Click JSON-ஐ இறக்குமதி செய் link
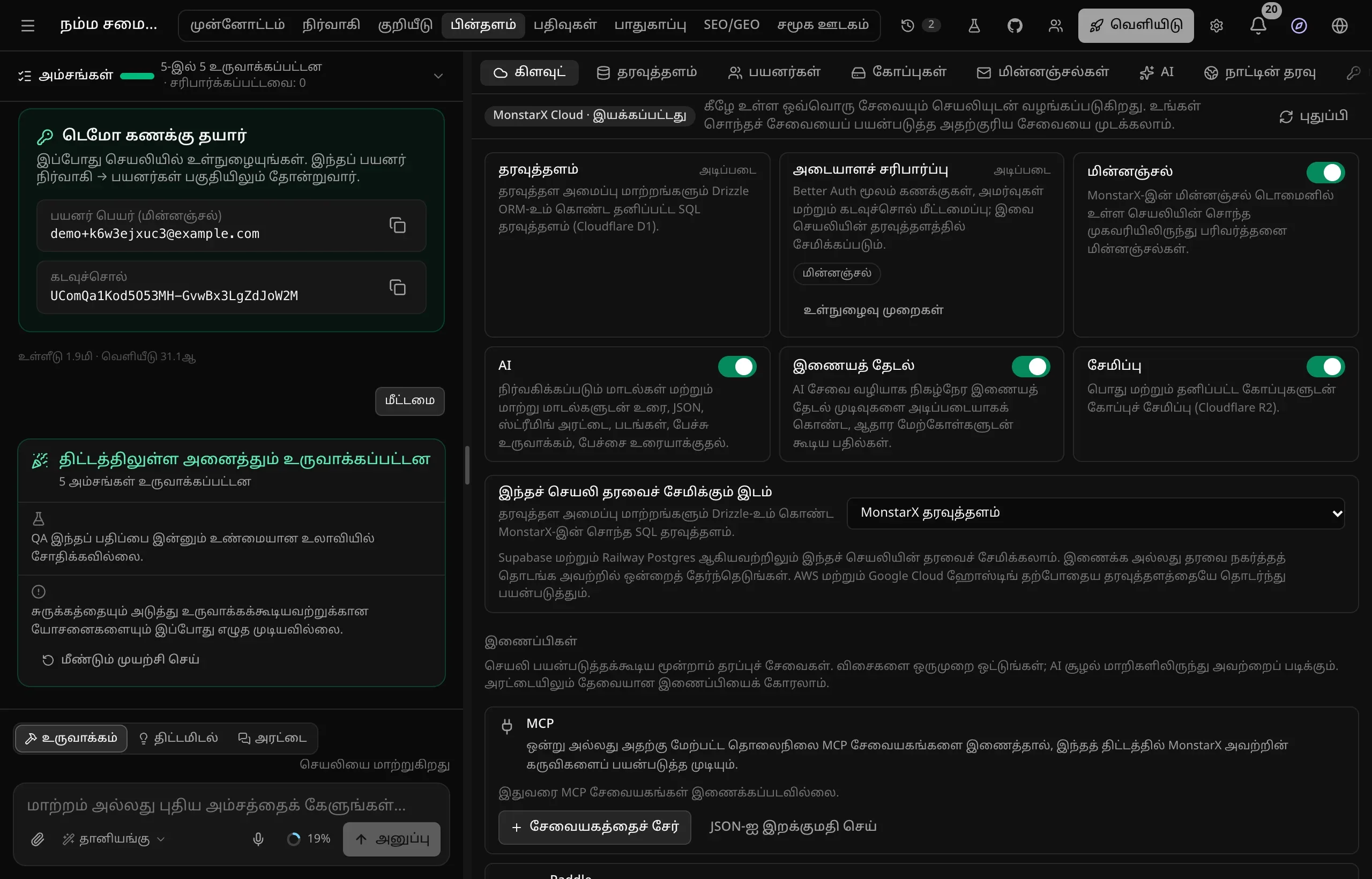Screen dimensions: 1372x879 click(793, 827)
